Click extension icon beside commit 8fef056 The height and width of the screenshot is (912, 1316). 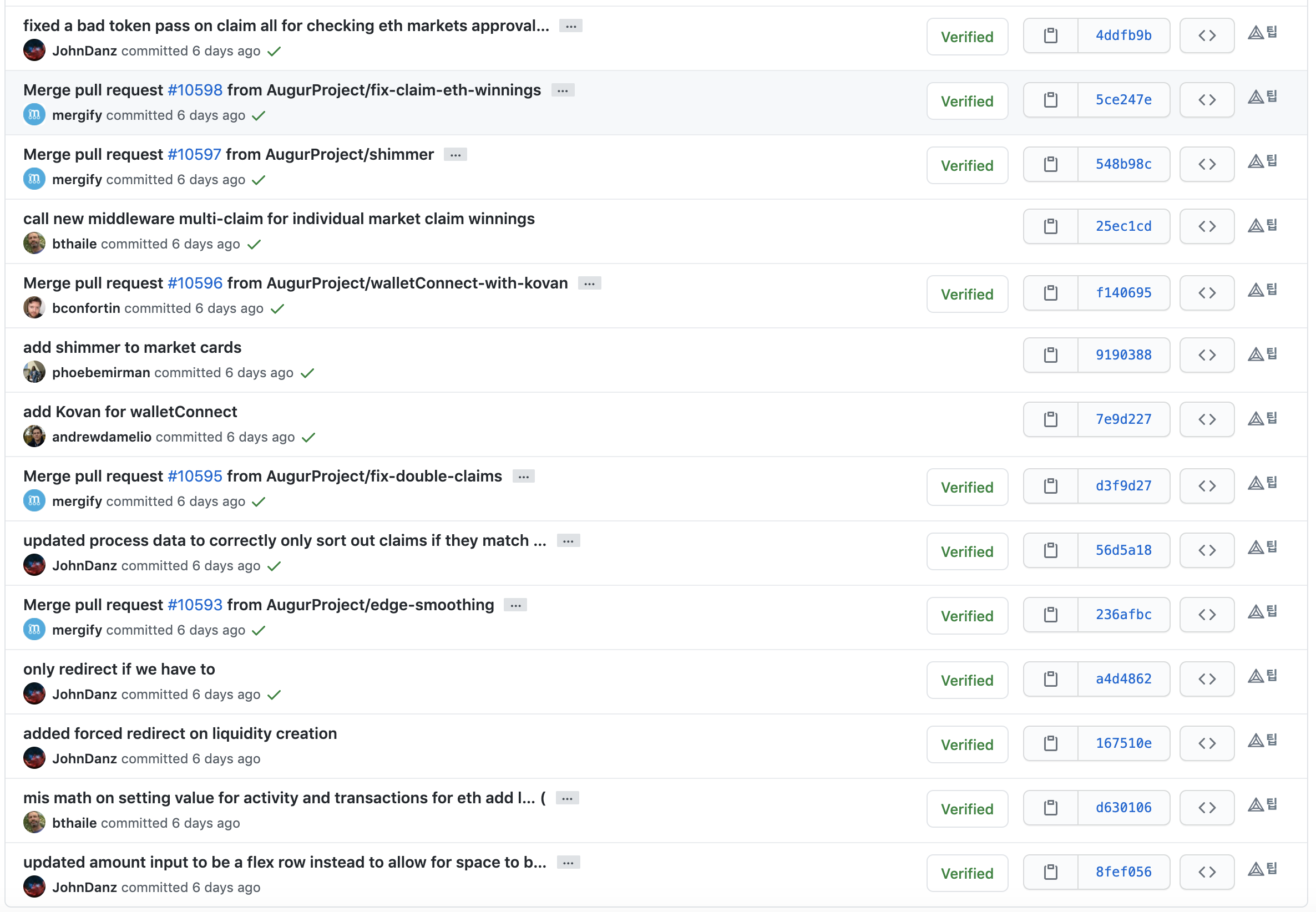1262,870
